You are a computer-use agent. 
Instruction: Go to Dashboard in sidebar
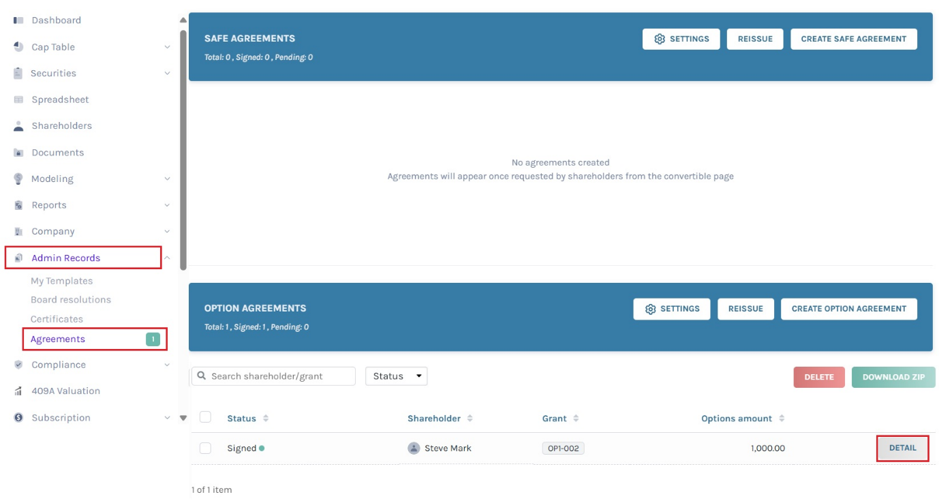(56, 20)
